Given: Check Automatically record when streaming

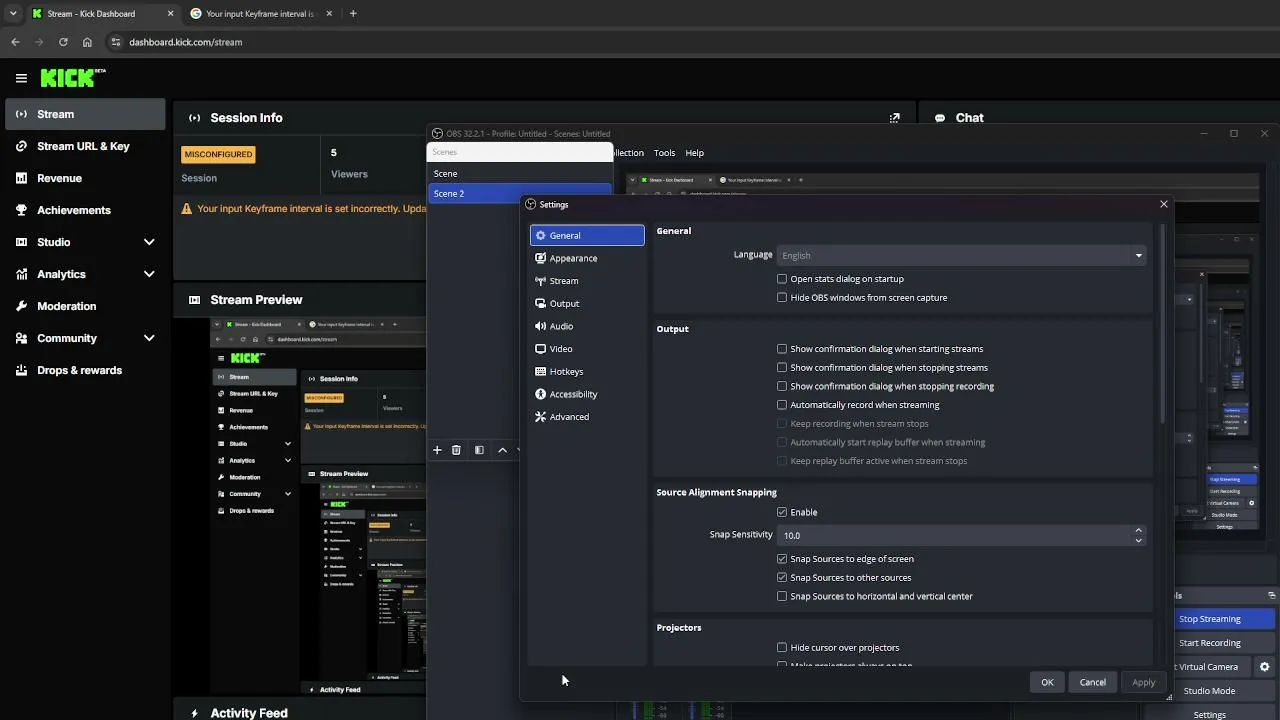Looking at the screenshot, I should 782,405.
